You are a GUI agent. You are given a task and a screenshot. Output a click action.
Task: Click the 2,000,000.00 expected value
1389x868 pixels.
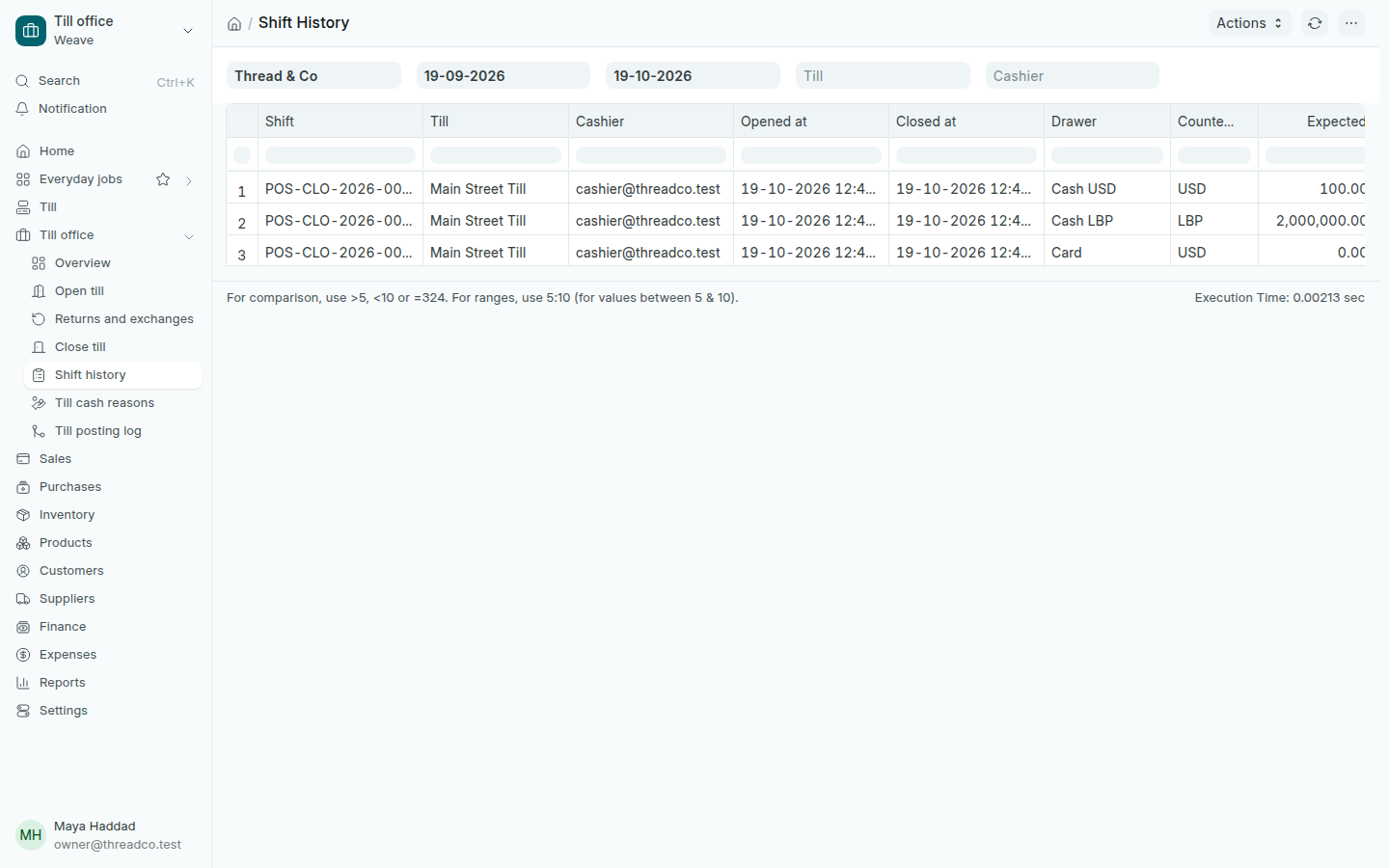[x=1320, y=221]
